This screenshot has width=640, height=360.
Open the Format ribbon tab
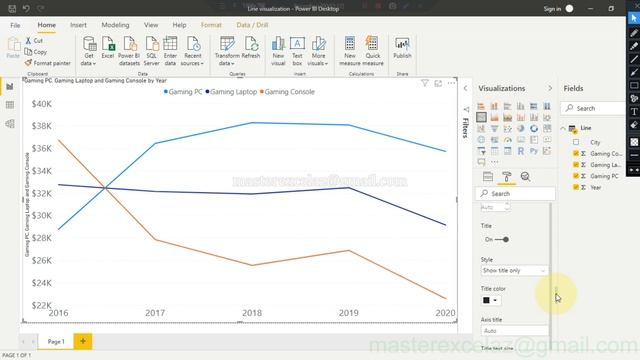211,25
